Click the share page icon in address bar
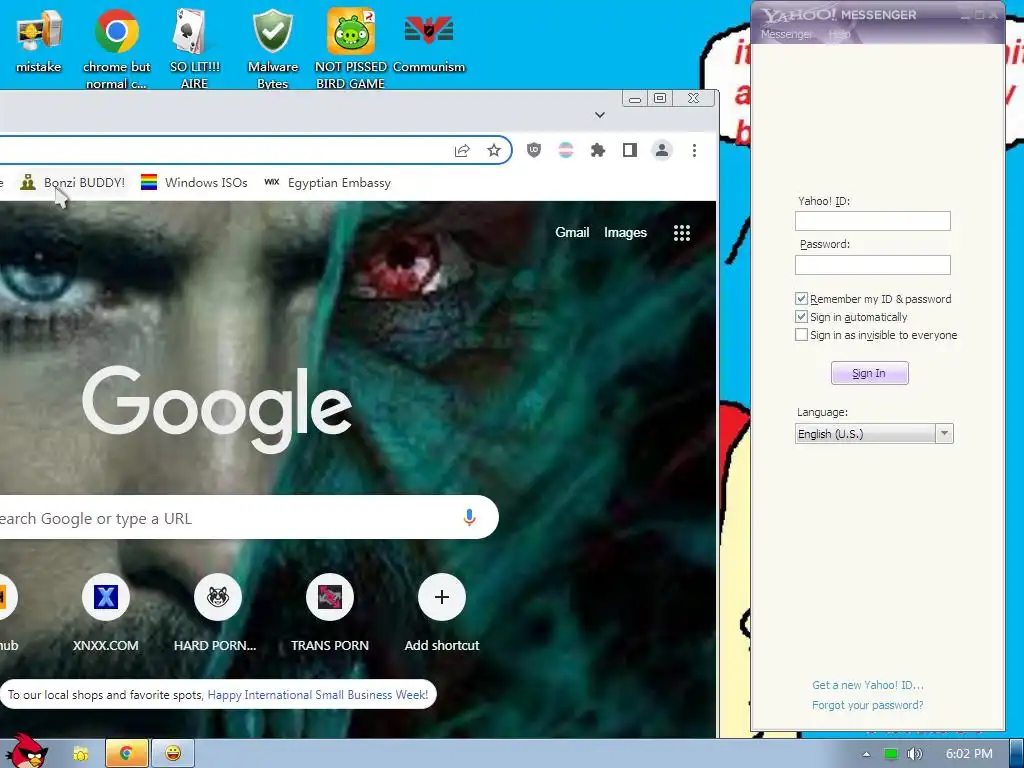 [x=462, y=151]
